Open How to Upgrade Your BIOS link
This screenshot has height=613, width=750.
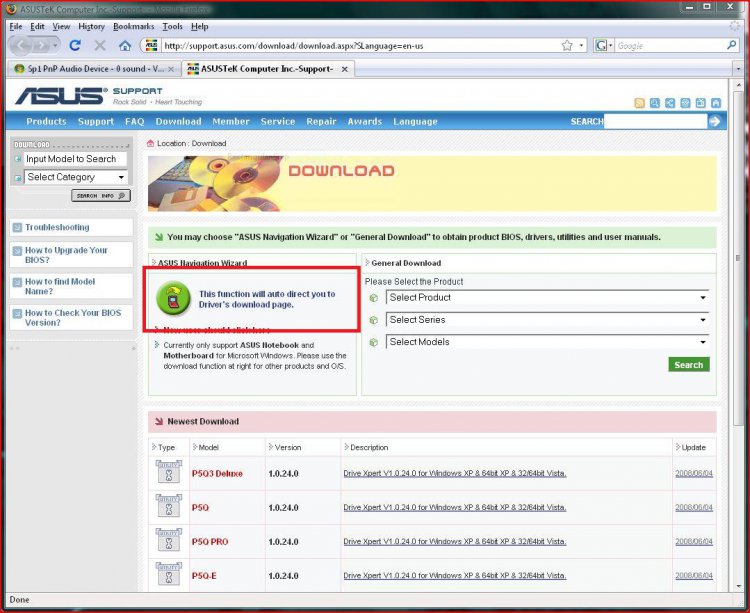66,255
